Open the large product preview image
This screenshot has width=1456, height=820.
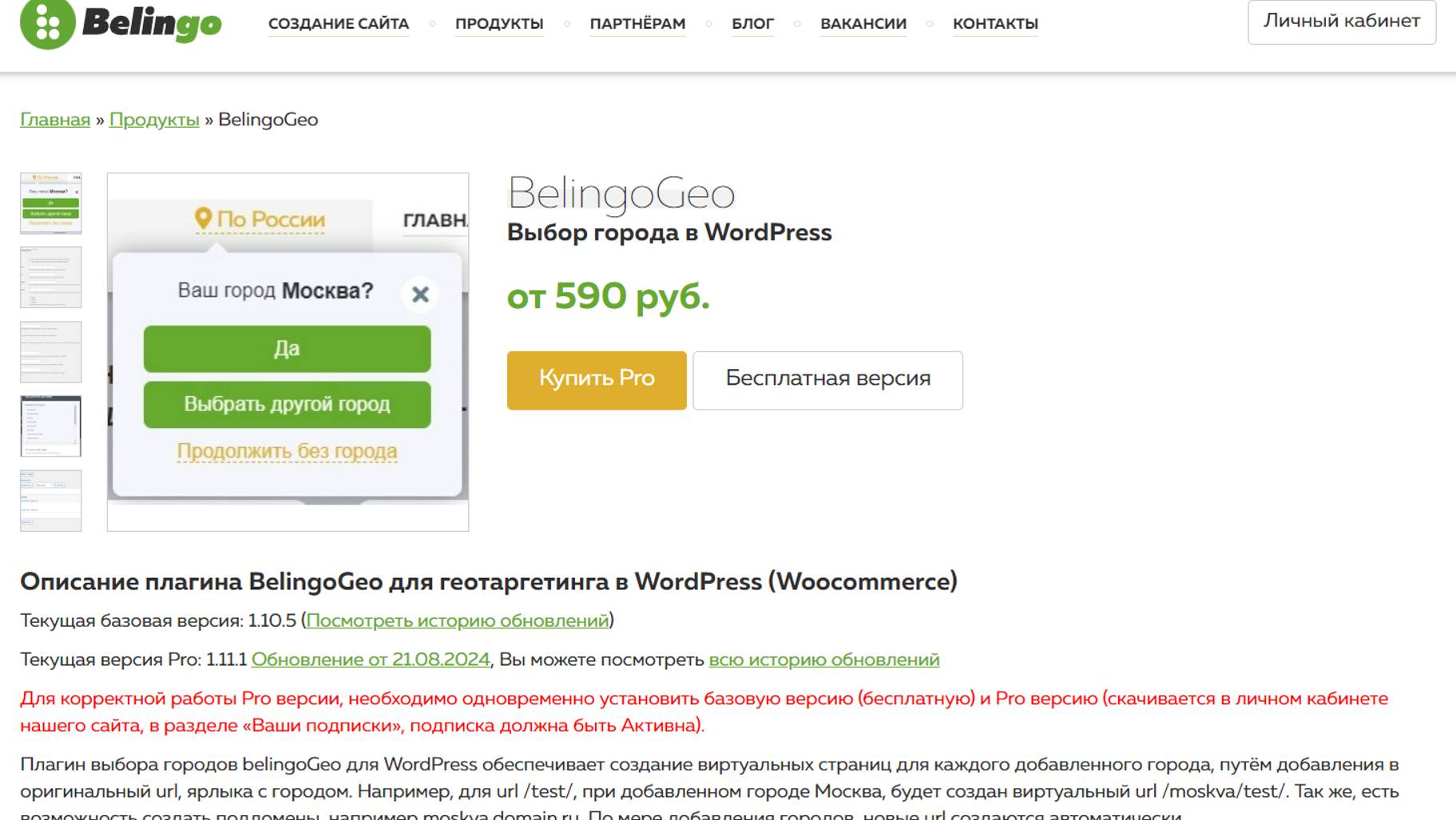coord(288,351)
